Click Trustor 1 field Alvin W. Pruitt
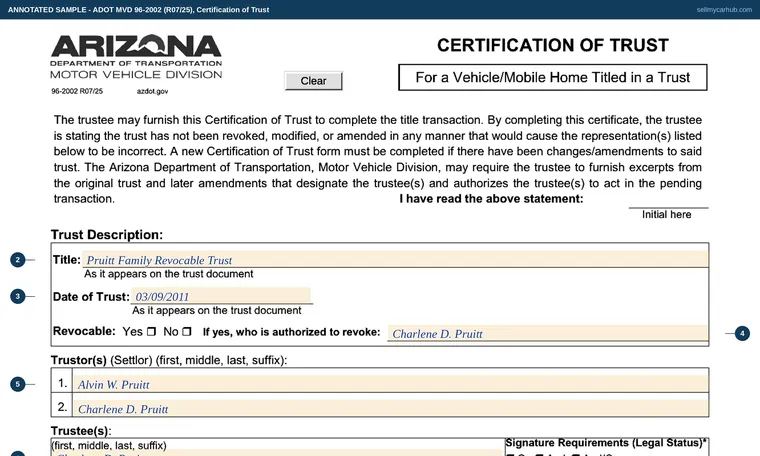This screenshot has width=760, height=456. coord(390,384)
